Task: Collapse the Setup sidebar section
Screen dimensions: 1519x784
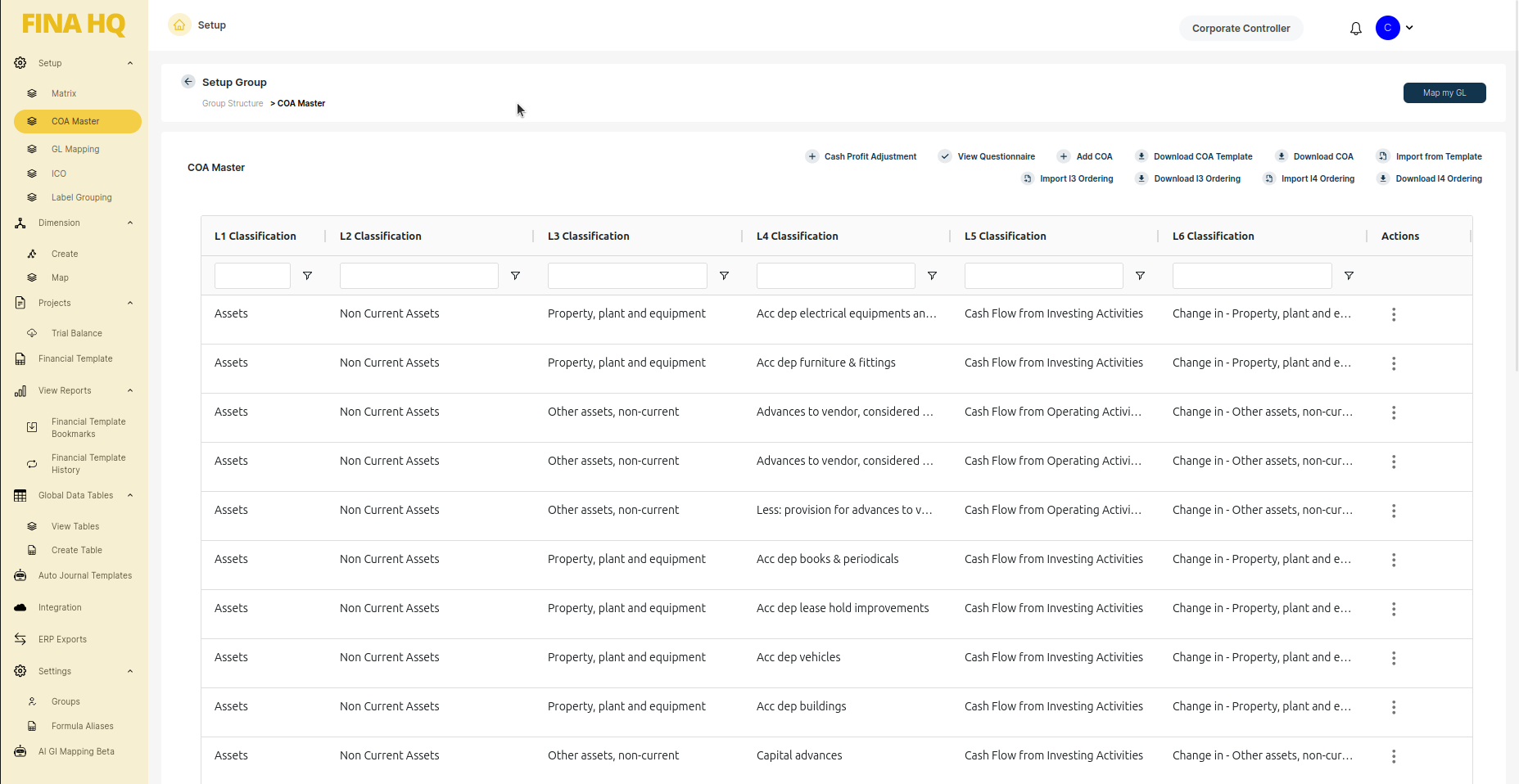Action: [130, 63]
